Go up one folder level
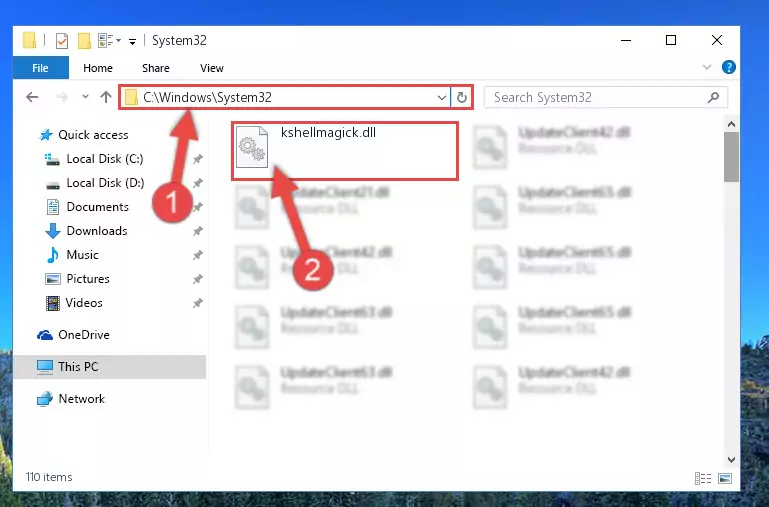The image size is (769, 507). click(x=105, y=97)
